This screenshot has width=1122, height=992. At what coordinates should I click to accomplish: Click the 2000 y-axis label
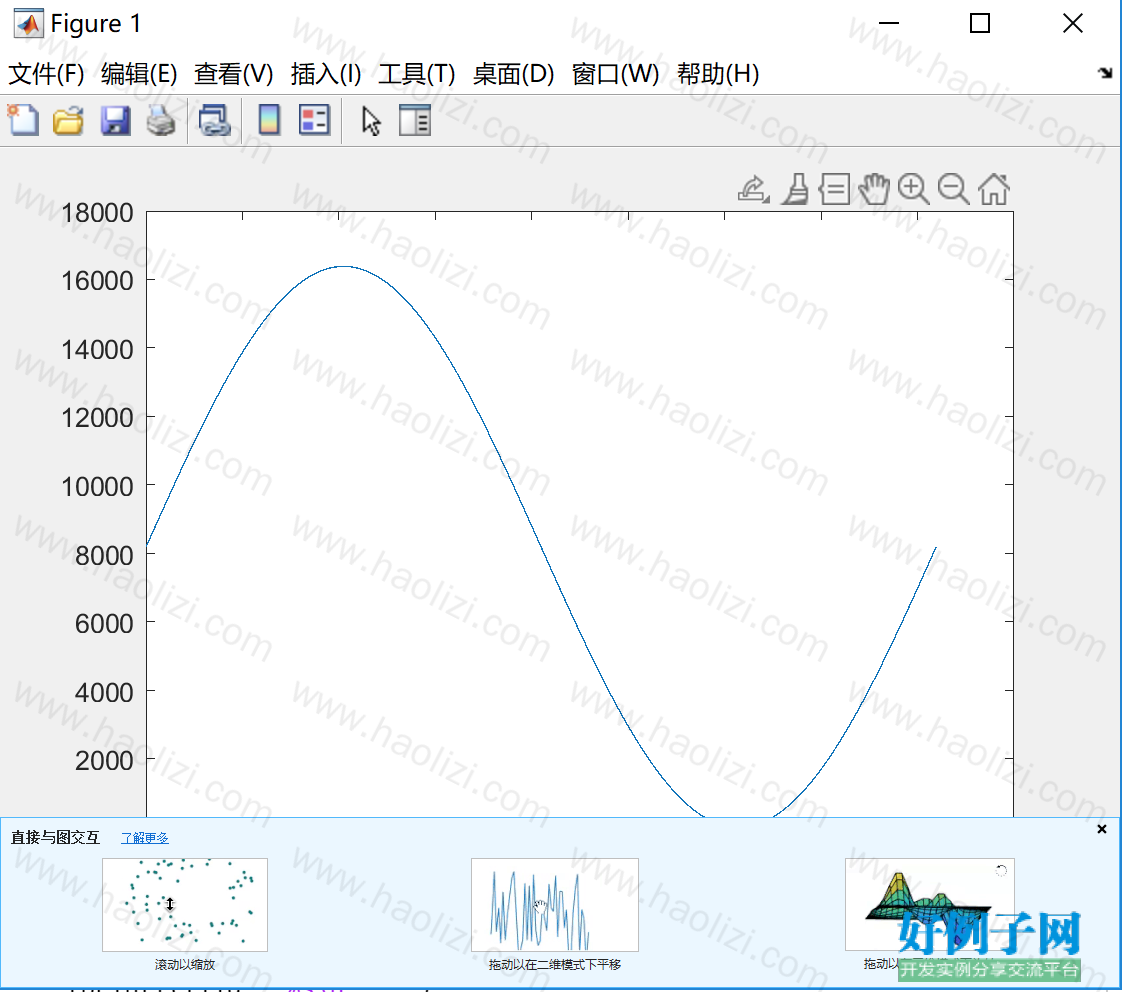click(x=104, y=761)
